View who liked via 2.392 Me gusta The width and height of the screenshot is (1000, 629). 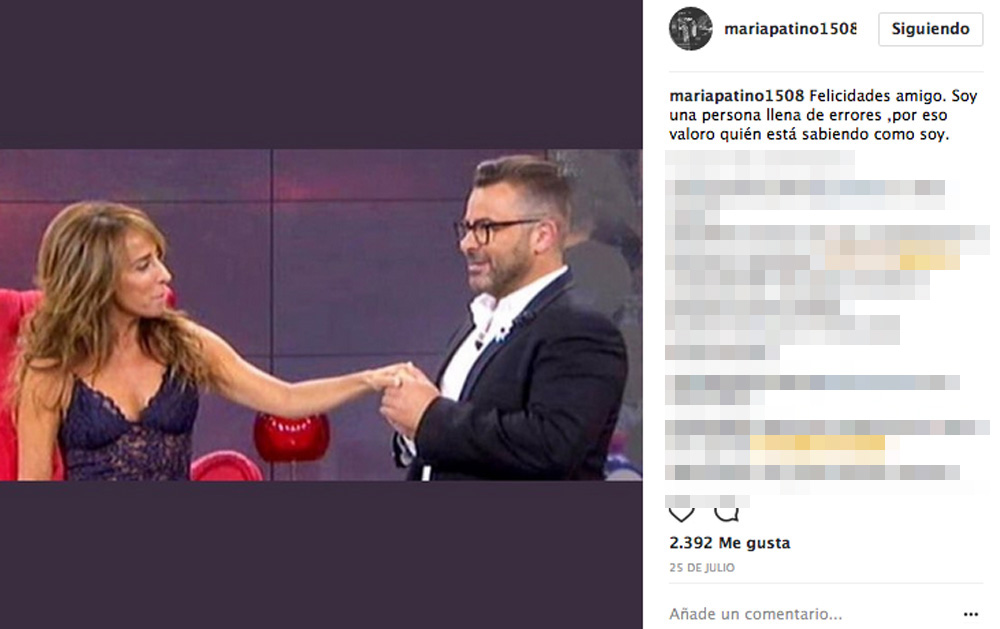tap(730, 543)
